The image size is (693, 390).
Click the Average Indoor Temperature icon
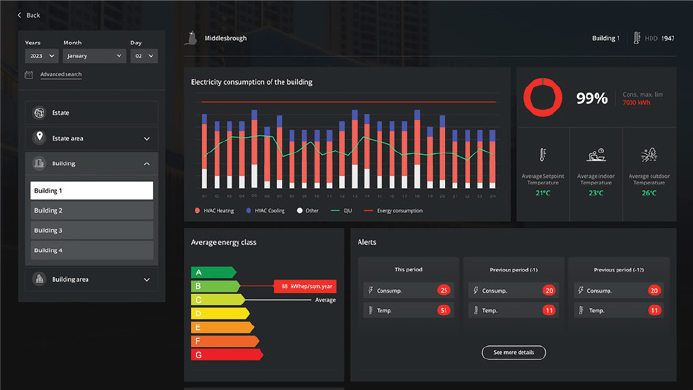point(596,155)
